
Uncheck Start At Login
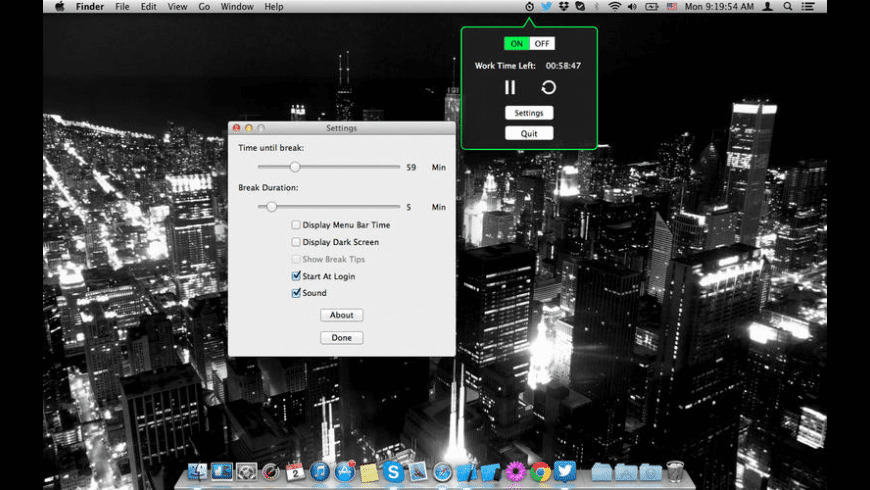[296, 276]
